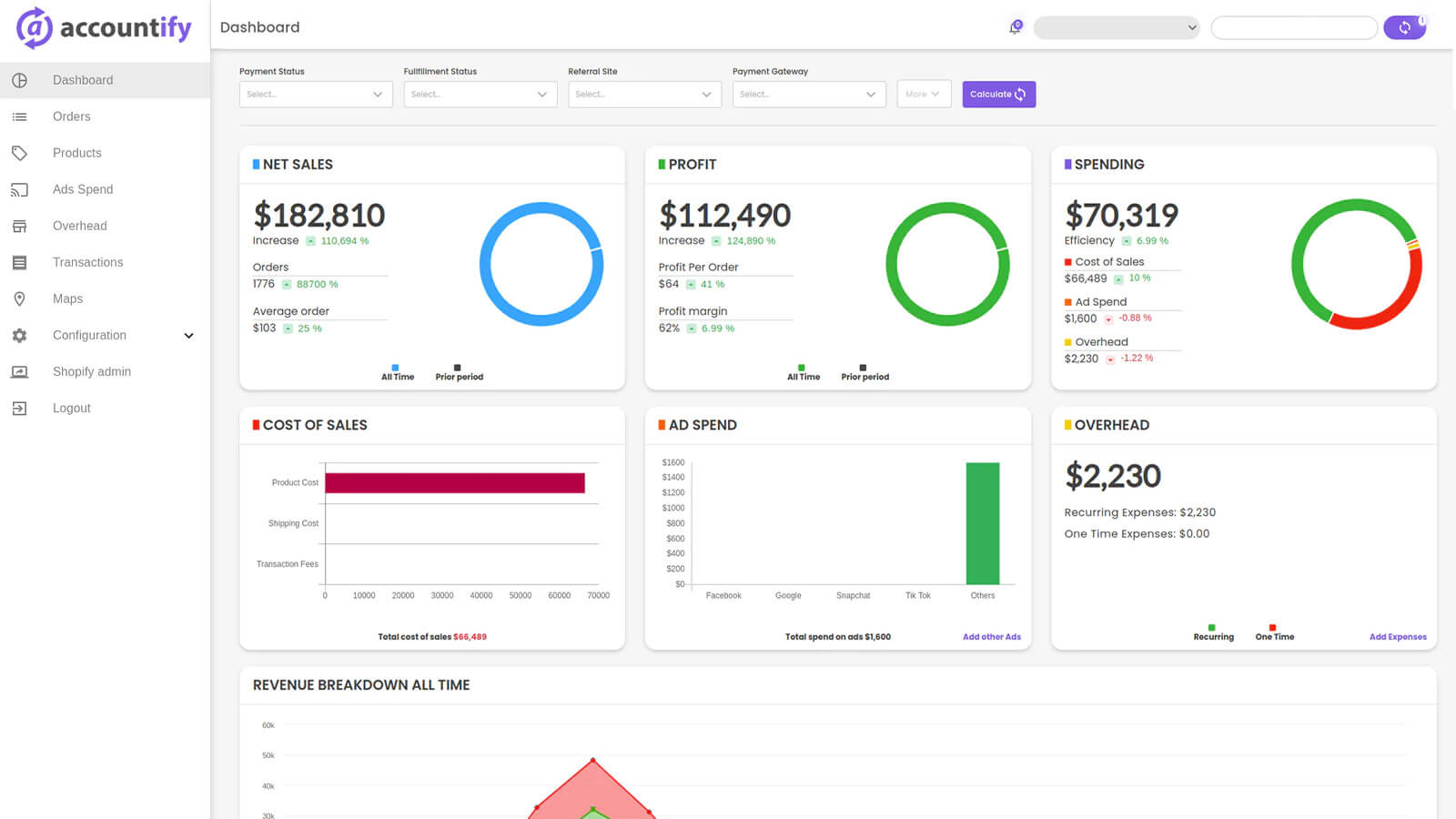Image resolution: width=1456 pixels, height=819 pixels.
Task: Click the search field at top right
Action: point(1293,27)
